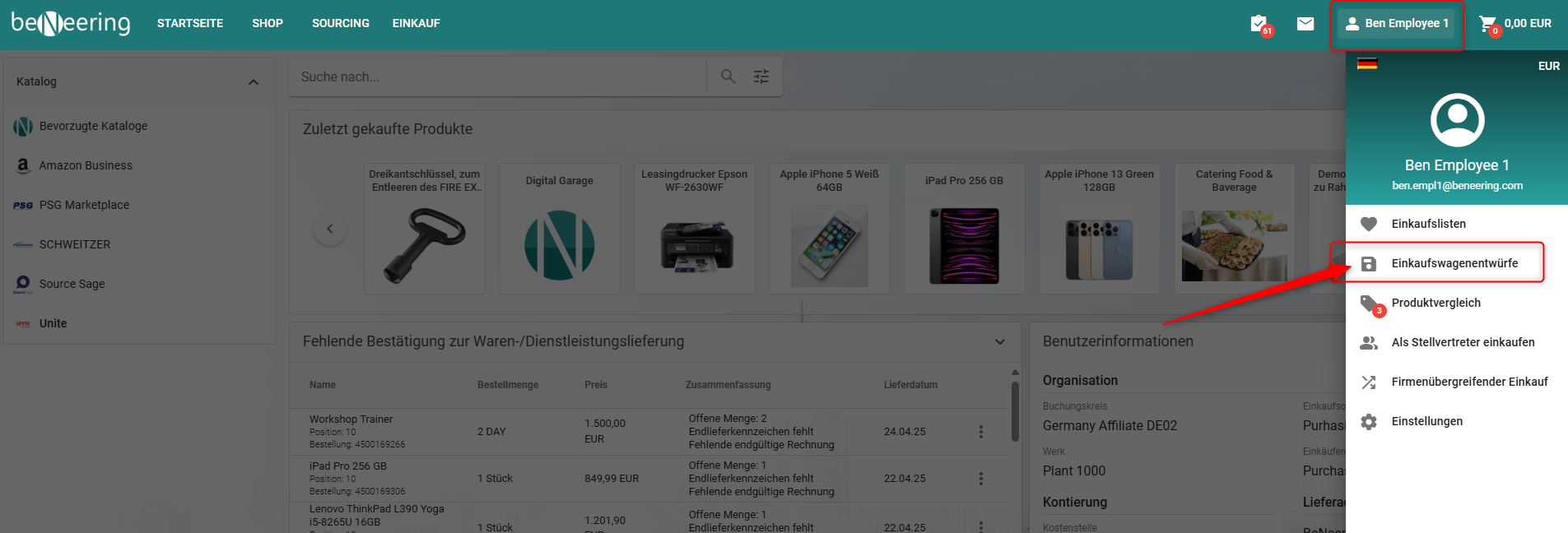Screen dimensions: 1568x533
Task: Open actions menu for Workshop Trainer row
Action: pos(981,432)
